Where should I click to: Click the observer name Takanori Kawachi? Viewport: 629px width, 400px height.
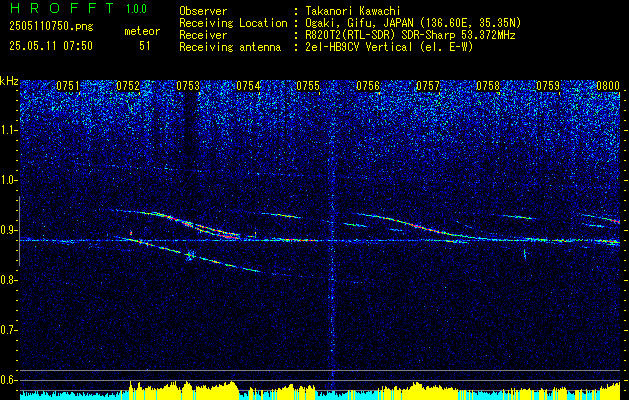[353, 11]
